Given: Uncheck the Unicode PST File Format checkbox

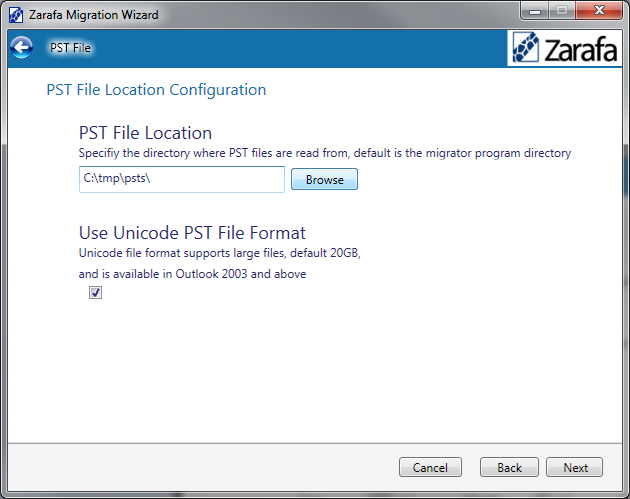Looking at the screenshot, I should [95, 293].
